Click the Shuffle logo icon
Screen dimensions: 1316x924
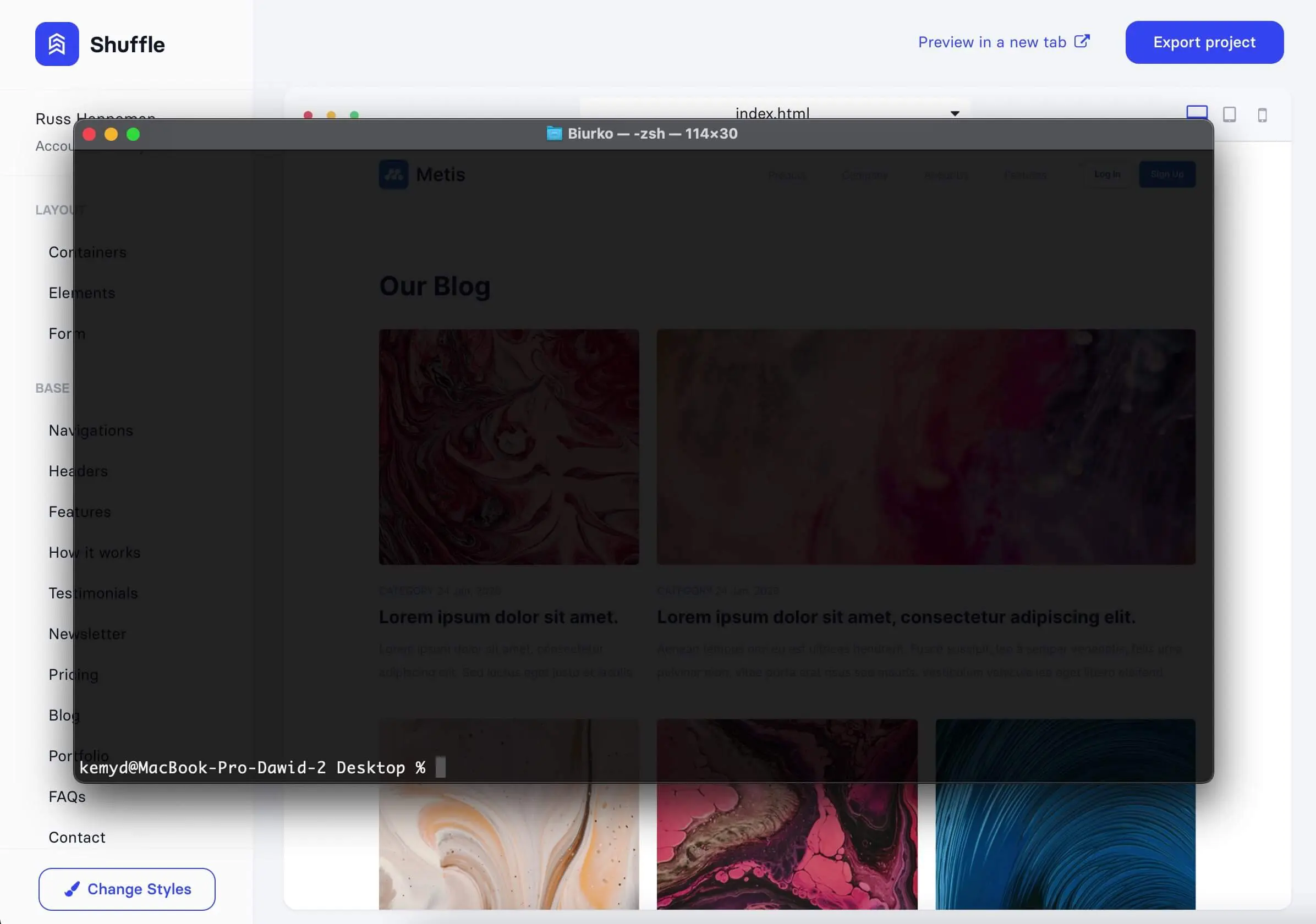pos(57,44)
